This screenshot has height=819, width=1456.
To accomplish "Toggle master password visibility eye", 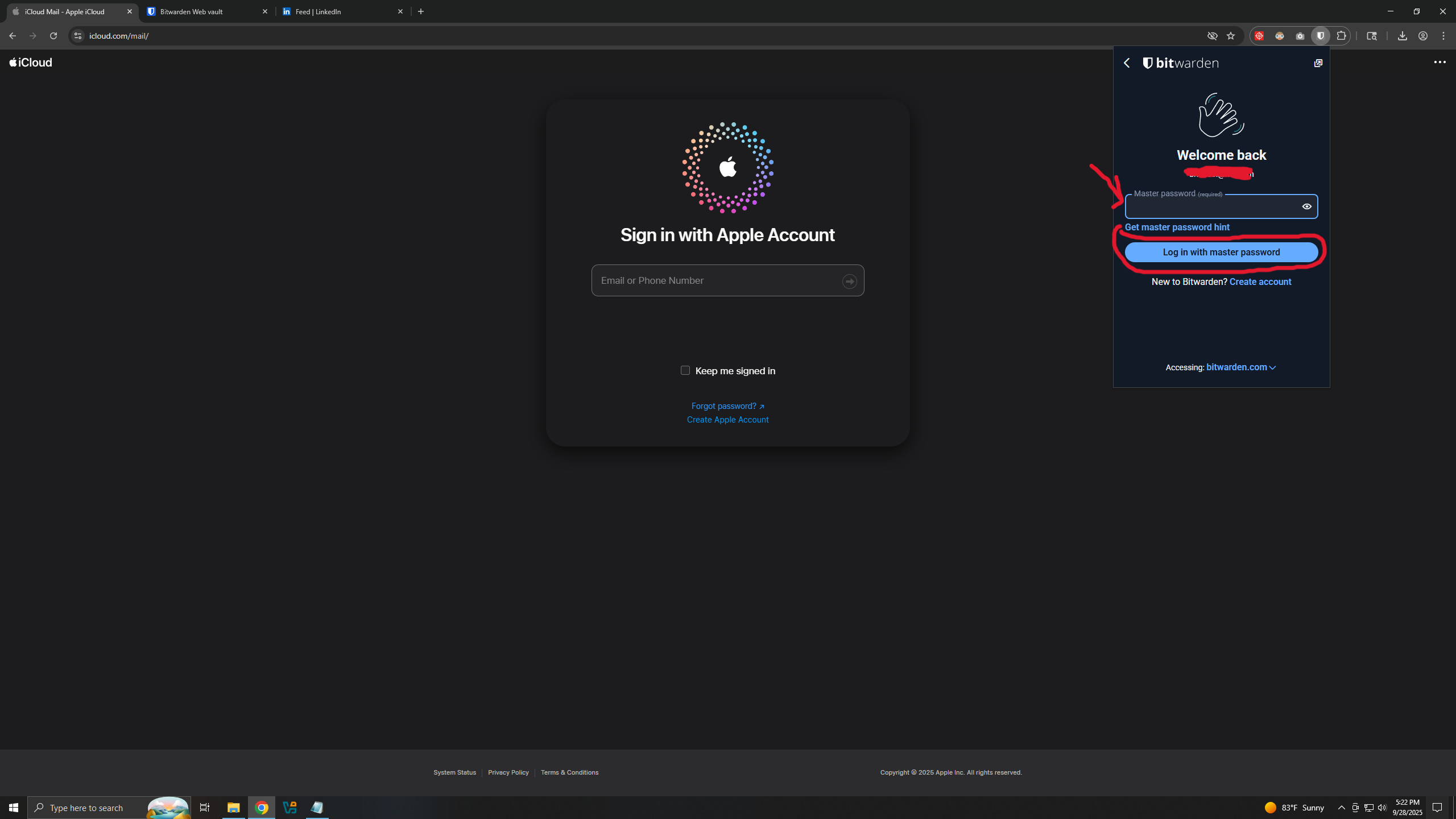I will [x=1306, y=206].
